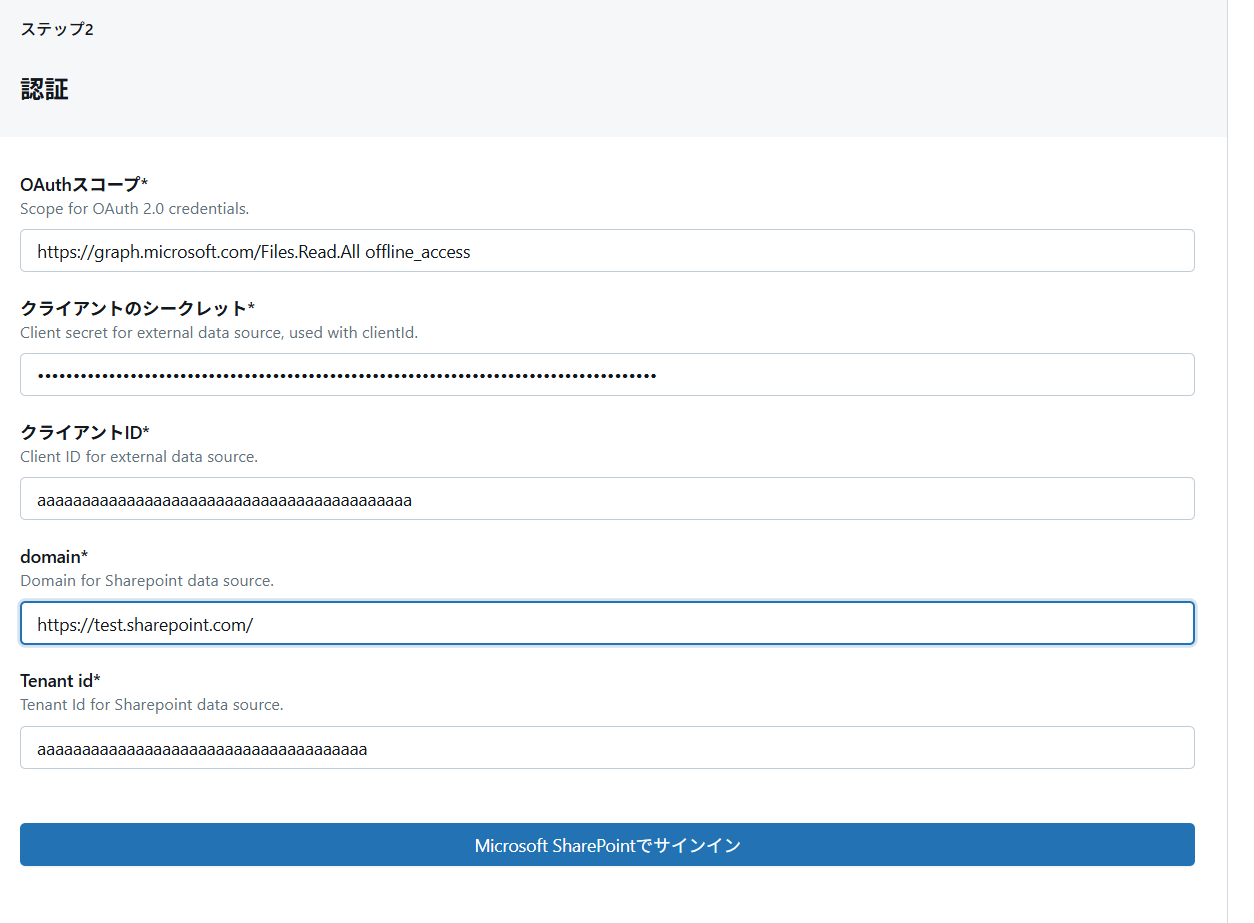Click the 'Client ID for external data source.' hint
The image size is (1254, 923).
(139, 457)
